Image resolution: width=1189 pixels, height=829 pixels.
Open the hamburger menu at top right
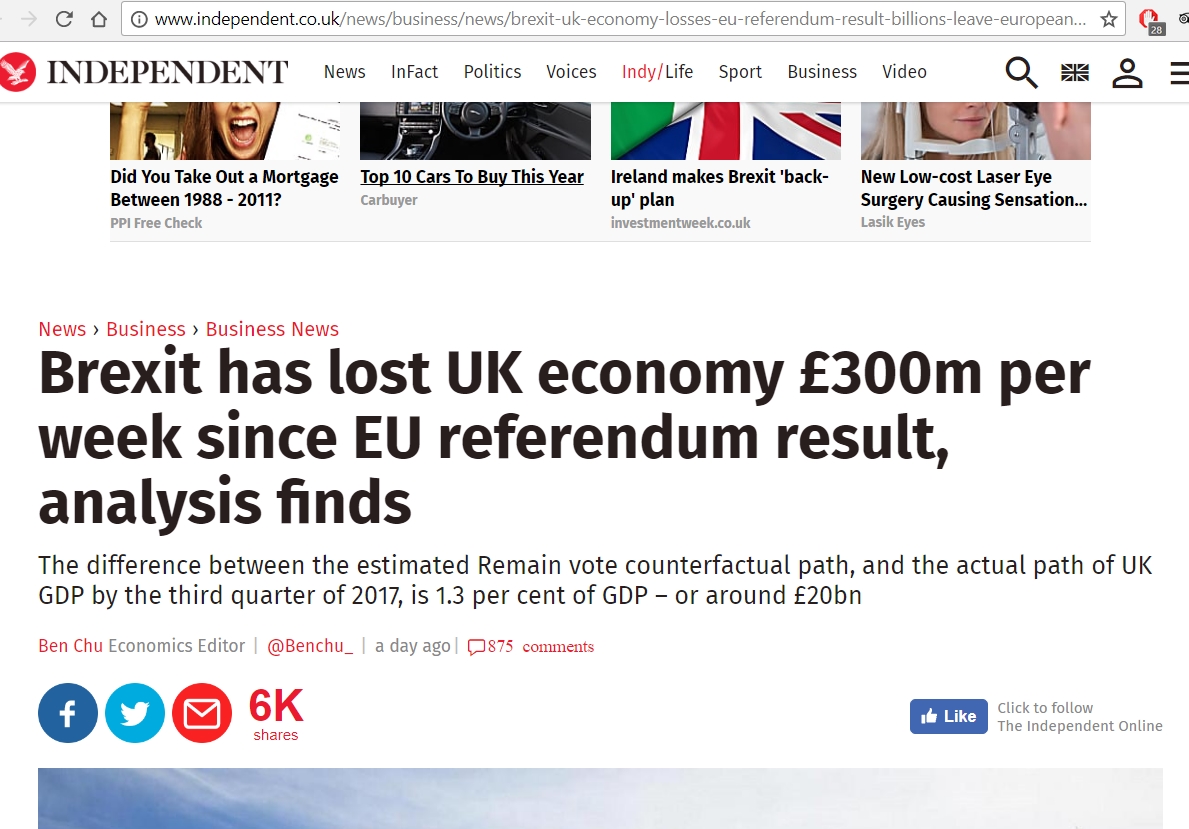coord(1179,73)
